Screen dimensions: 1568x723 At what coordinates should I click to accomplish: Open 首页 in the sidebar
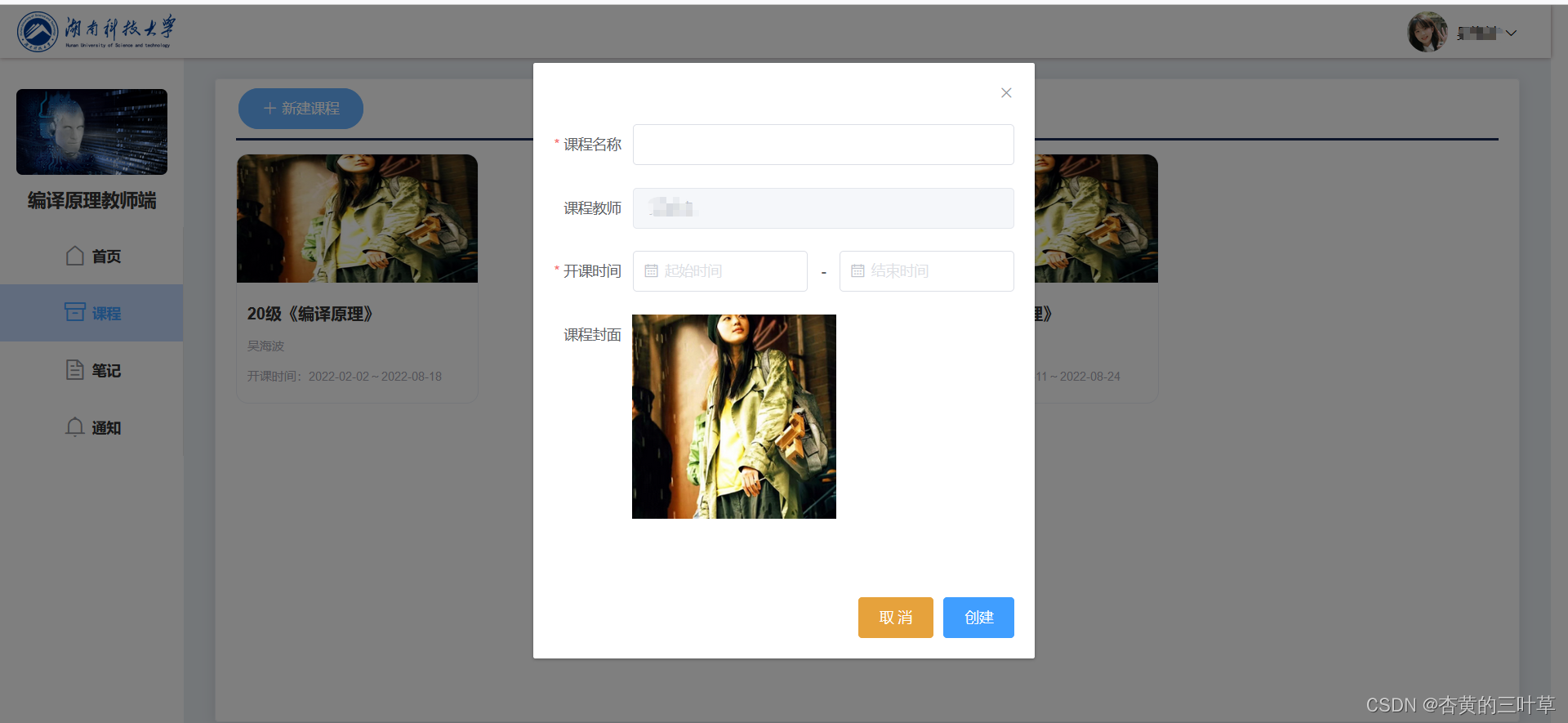[92, 256]
